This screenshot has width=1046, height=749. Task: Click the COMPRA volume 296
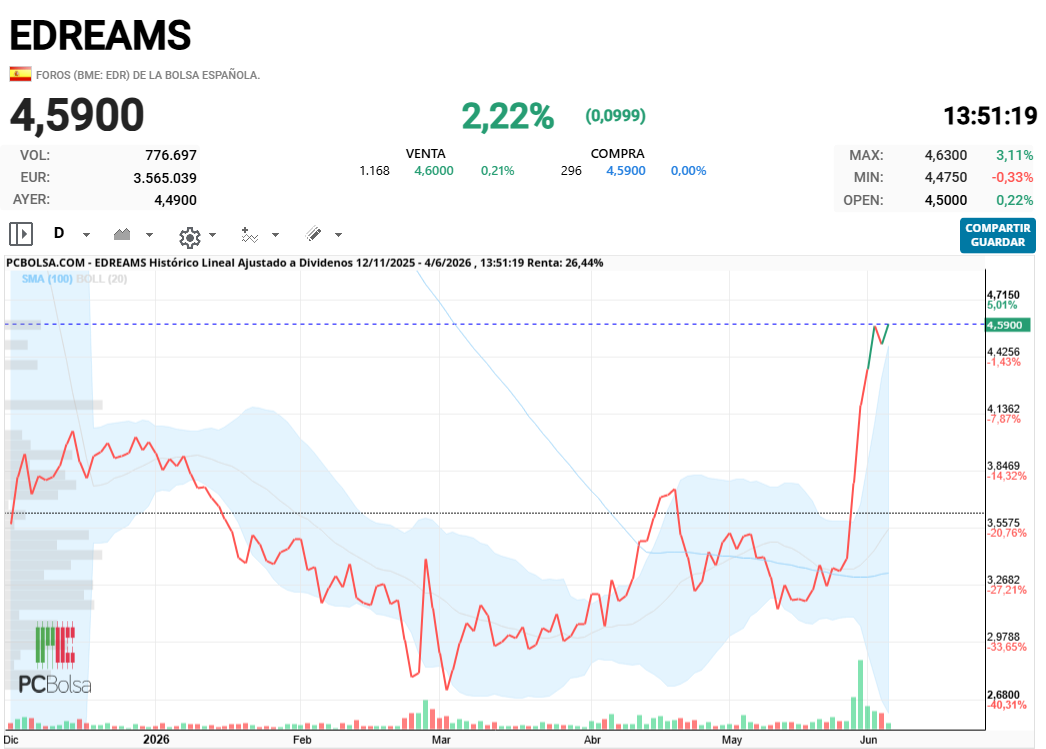click(571, 171)
